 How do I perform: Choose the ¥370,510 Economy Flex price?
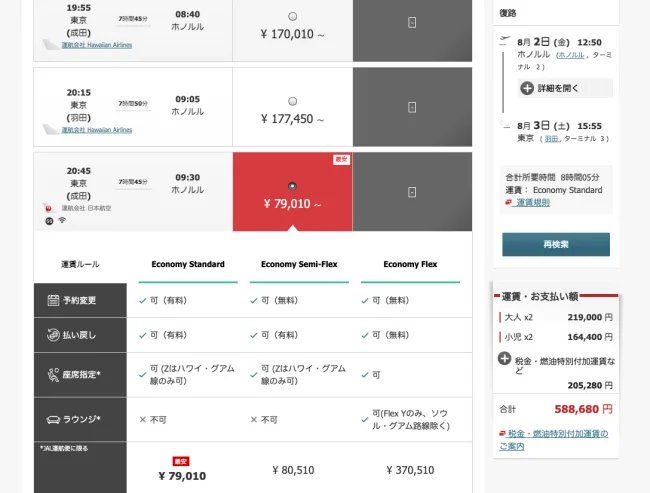(x=409, y=470)
